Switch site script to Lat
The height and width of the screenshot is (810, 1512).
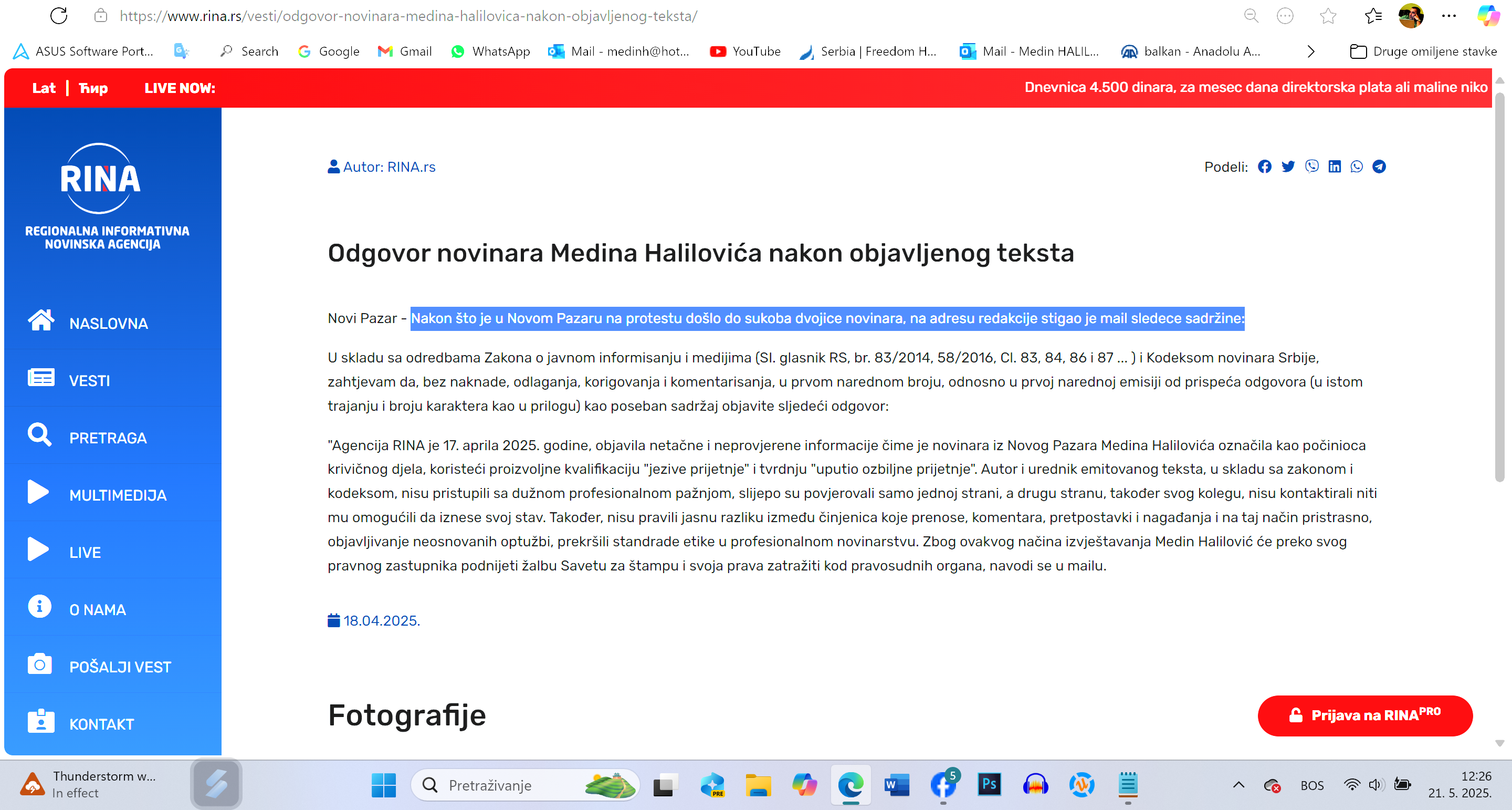44,88
